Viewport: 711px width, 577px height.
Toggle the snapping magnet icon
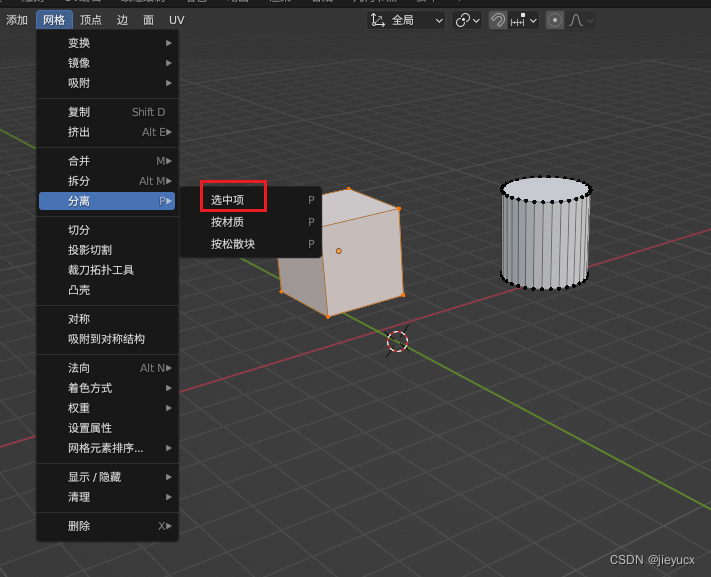(x=498, y=20)
